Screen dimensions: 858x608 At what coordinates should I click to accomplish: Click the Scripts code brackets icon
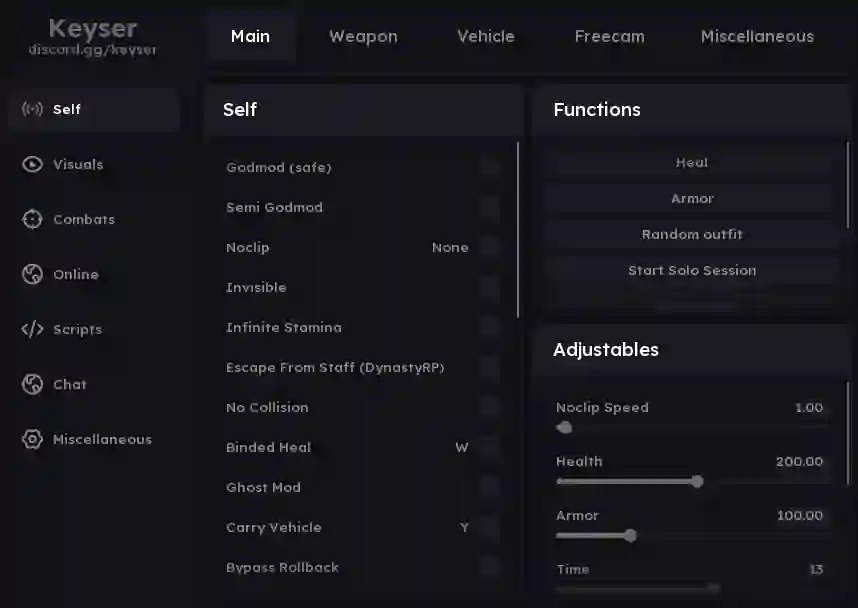point(32,329)
